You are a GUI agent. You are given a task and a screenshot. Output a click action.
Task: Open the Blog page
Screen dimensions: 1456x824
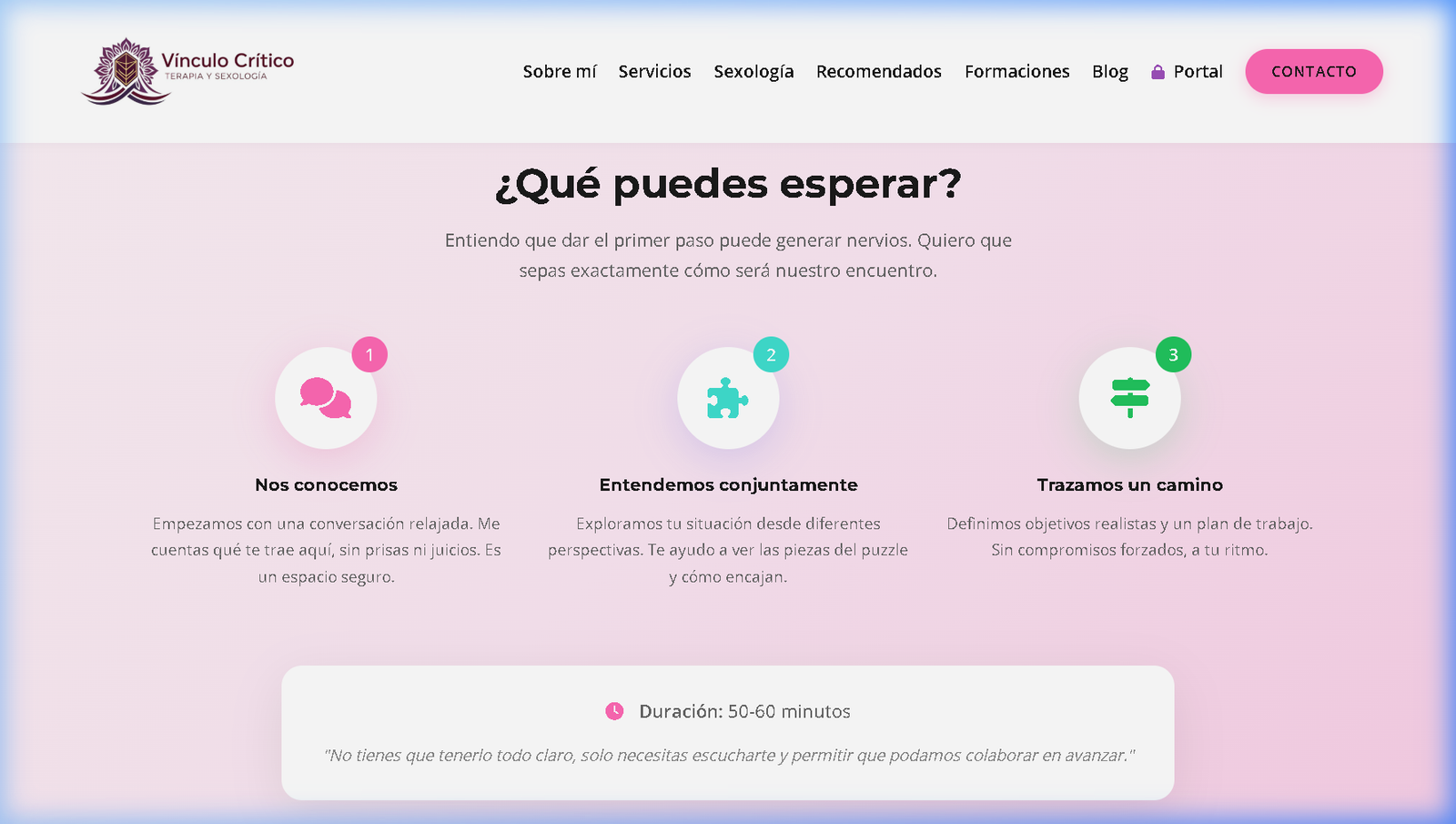click(1110, 71)
